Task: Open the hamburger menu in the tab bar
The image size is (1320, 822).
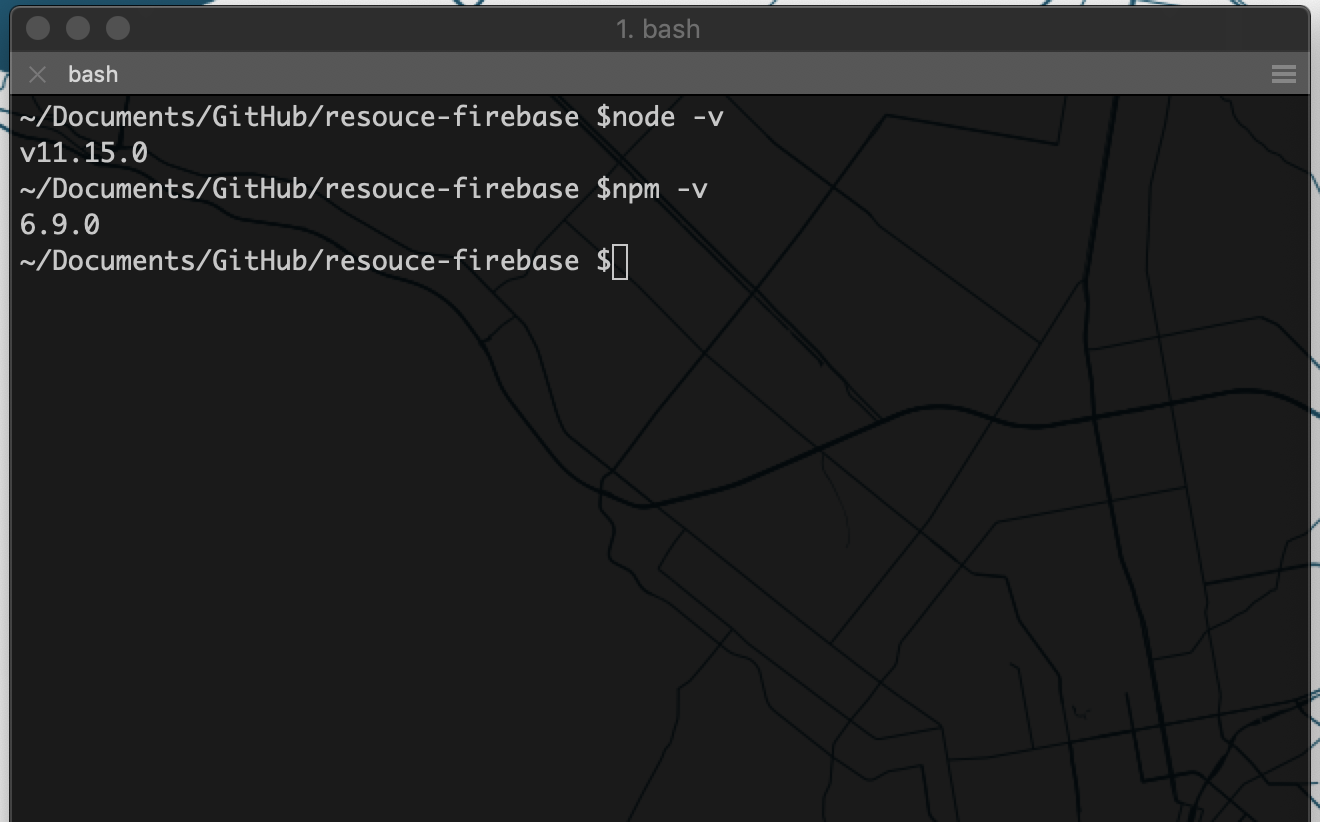Action: 1283,74
